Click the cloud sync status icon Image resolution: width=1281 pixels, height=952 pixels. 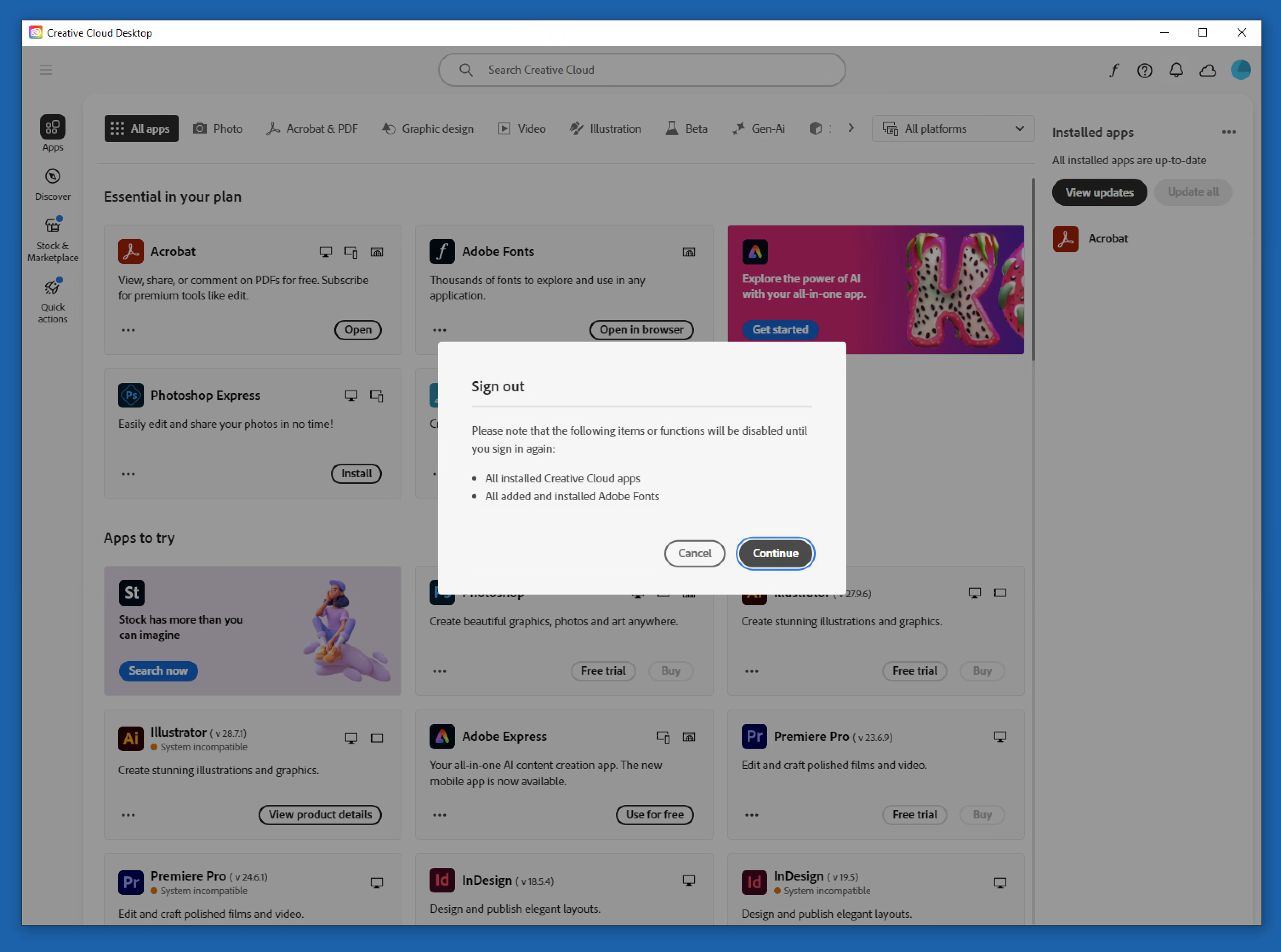(1208, 70)
